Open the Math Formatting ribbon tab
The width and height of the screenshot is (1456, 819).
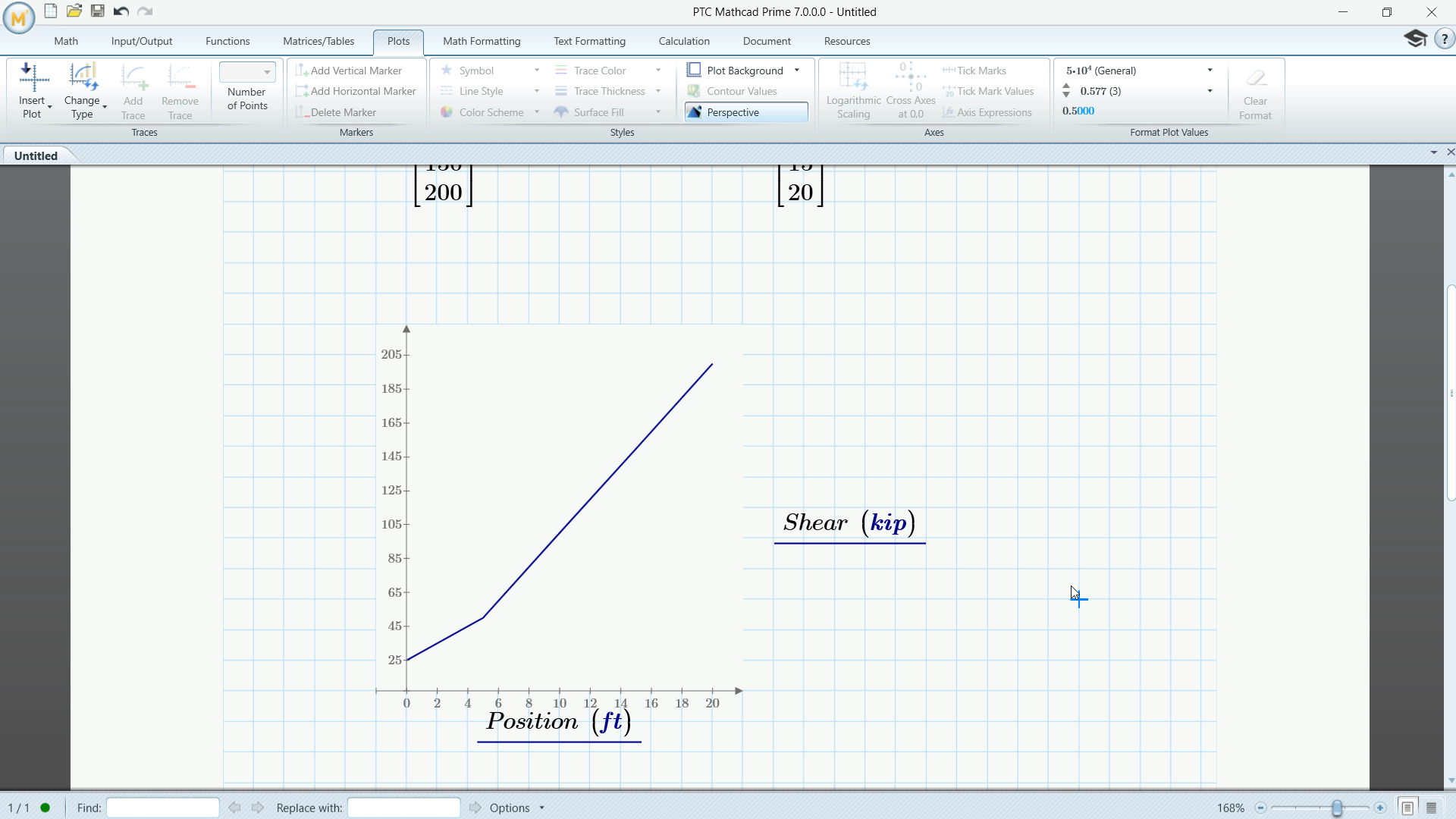click(482, 41)
